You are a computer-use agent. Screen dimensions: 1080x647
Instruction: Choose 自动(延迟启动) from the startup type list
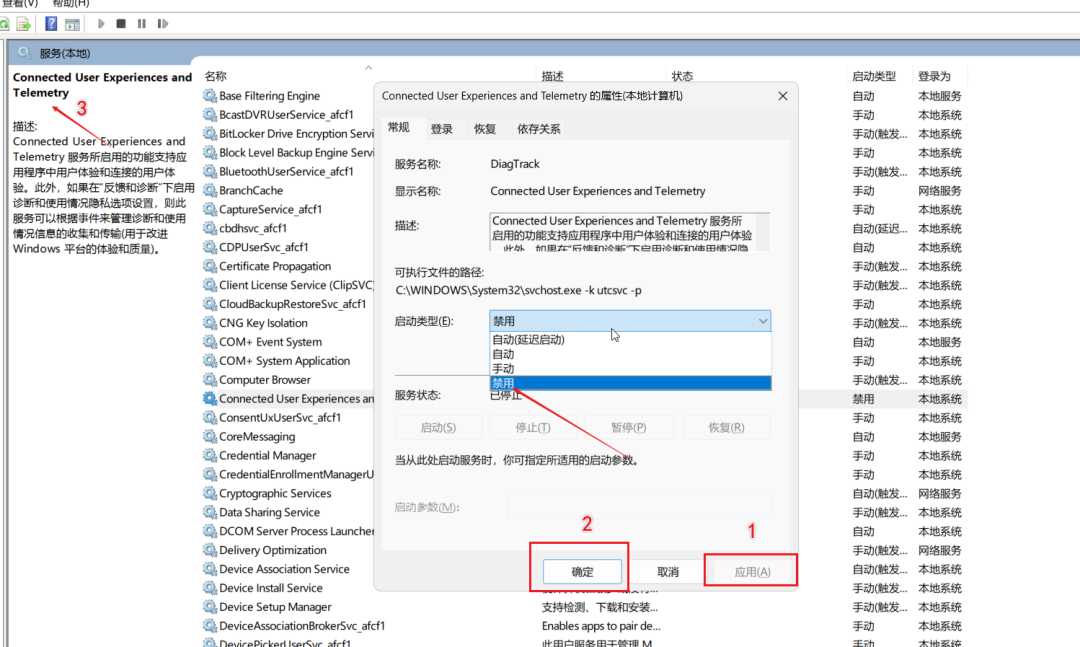(x=529, y=340)
